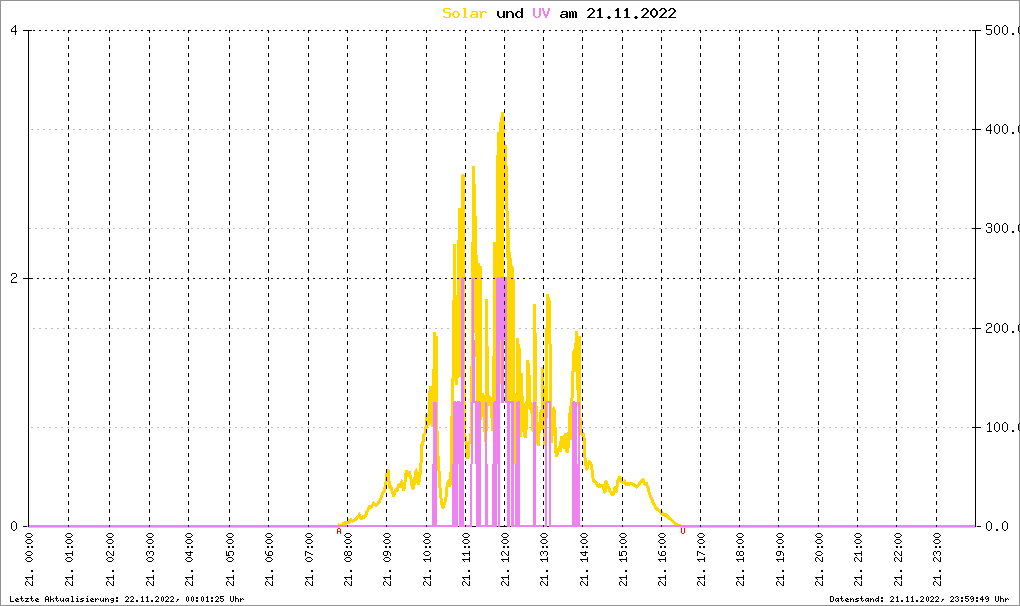Click the date "21.11.2022" in chart title
The image size is (1020, 606).
click(x=631, y=13)
